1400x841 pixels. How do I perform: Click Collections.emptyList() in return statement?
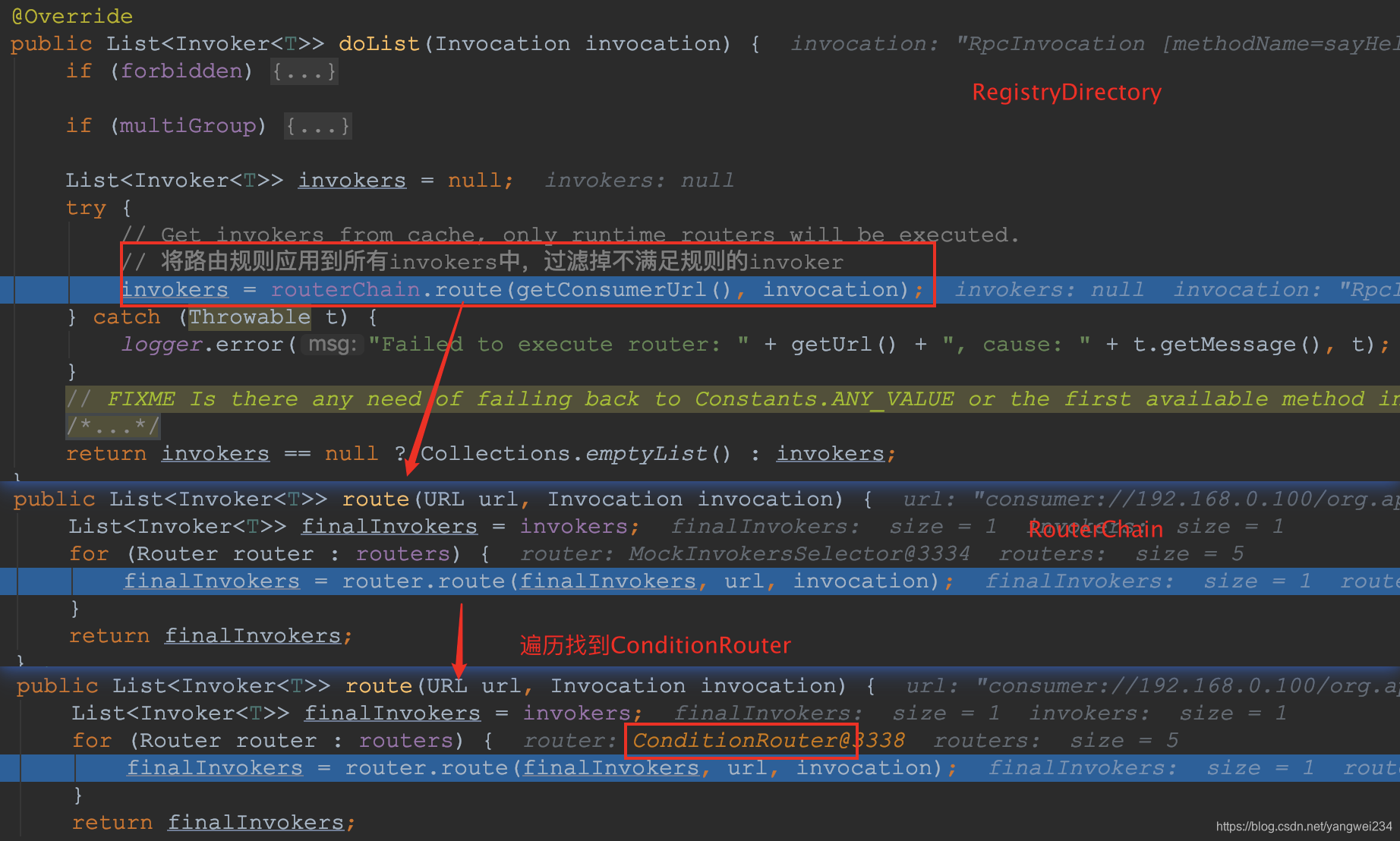(575, 454)
